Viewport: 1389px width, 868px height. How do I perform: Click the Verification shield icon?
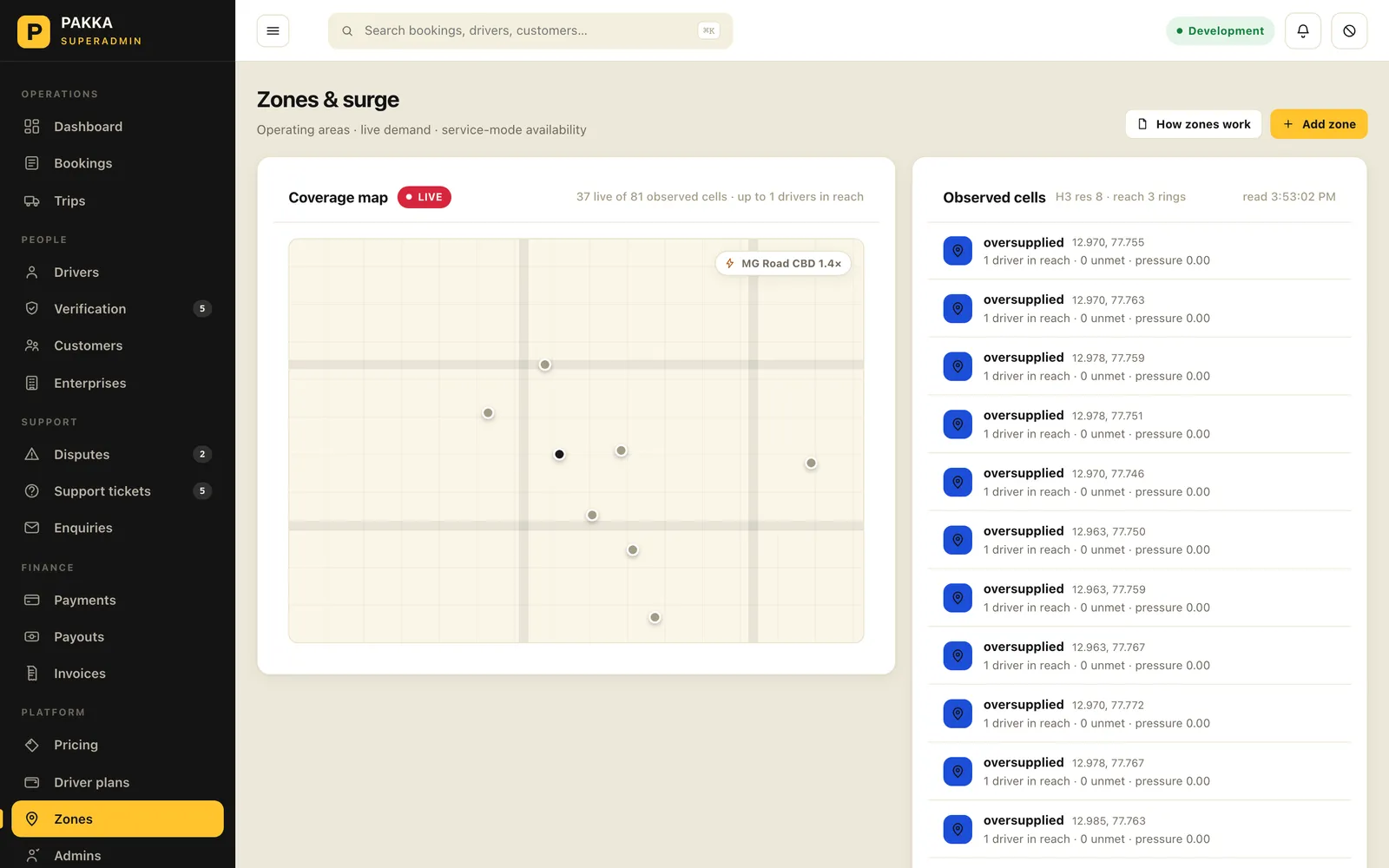click(x=32, y=309)
